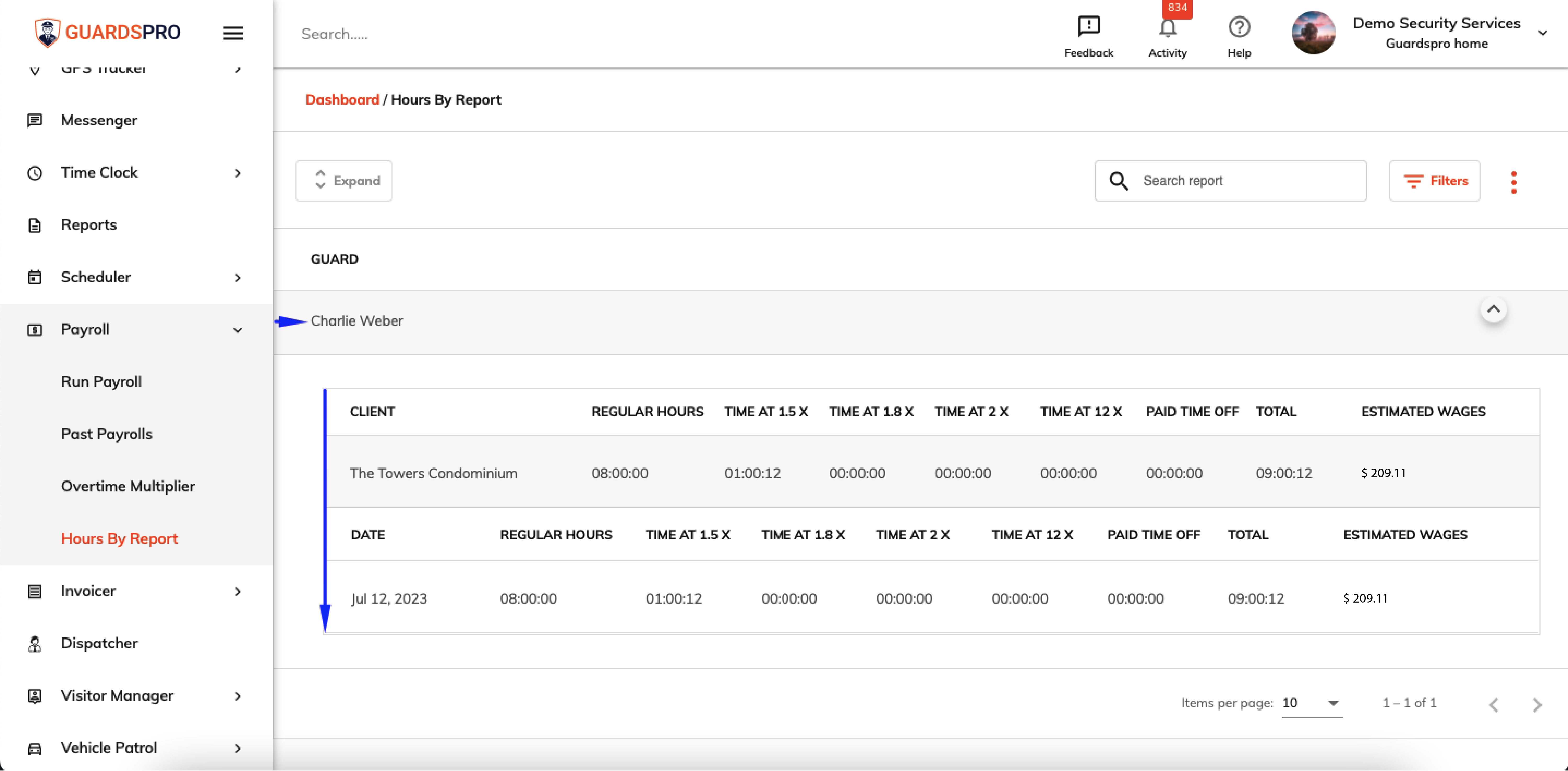Click the Invoicer list icon
The image size is (1568, 771).
pos(35,592)
